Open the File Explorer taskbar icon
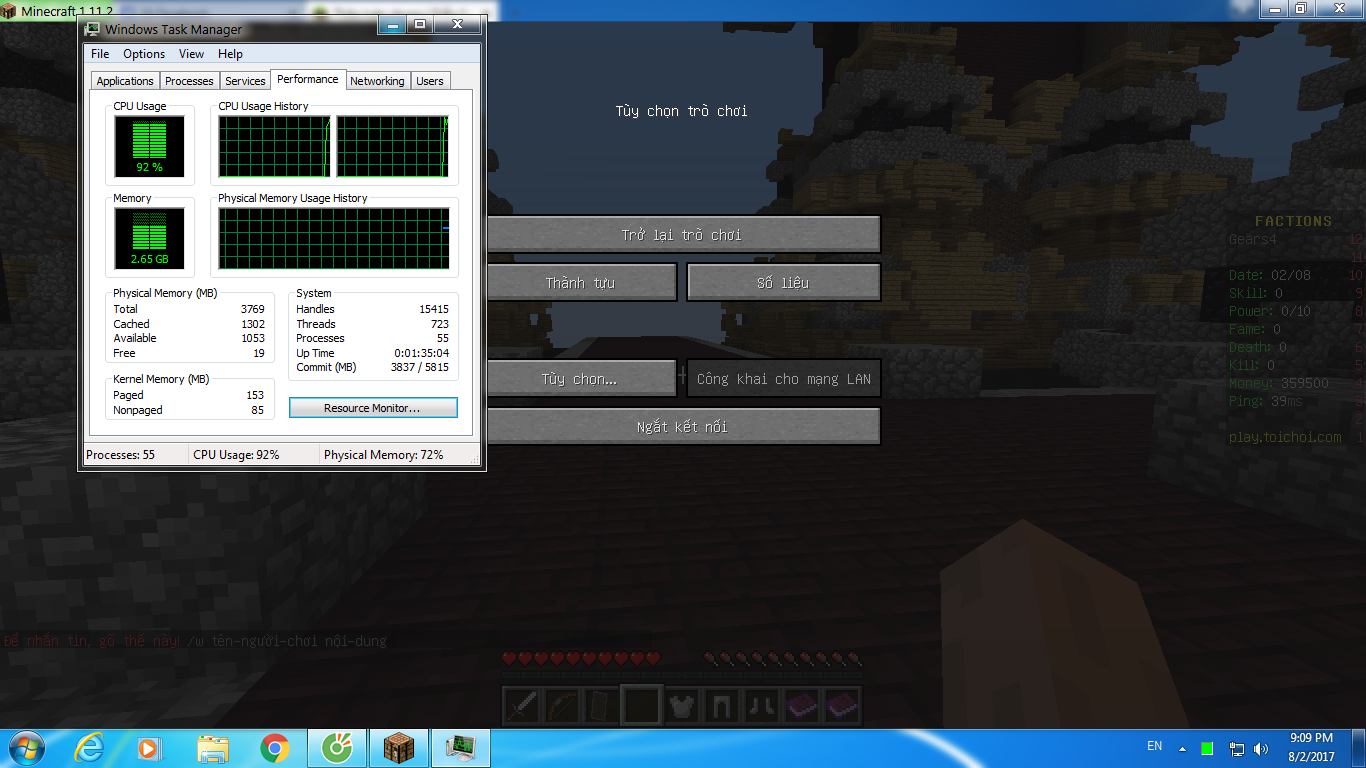The height and width of the screenshot is (768, 1366). (212, 748)
